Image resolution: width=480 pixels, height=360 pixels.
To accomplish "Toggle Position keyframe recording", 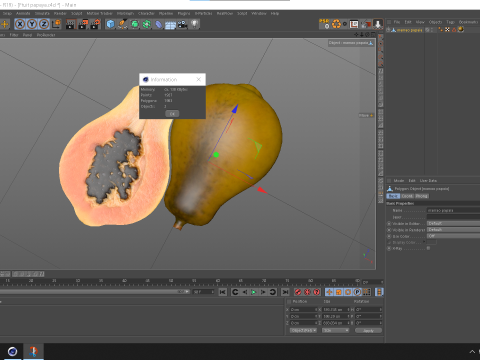I will click(x=329, y=292).
